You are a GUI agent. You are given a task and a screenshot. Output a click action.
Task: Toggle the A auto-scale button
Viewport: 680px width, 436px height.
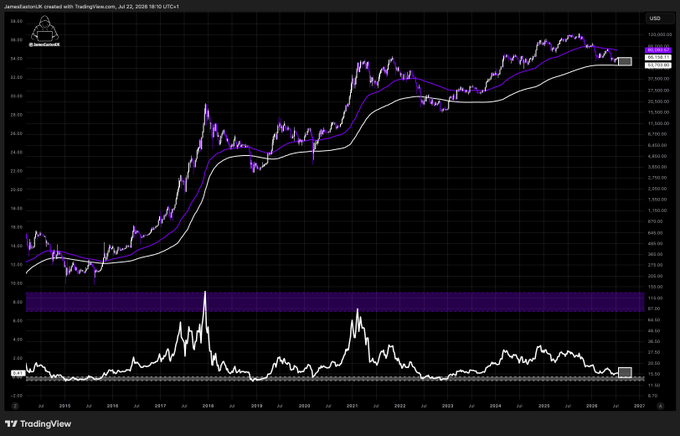tap(660, 406)
